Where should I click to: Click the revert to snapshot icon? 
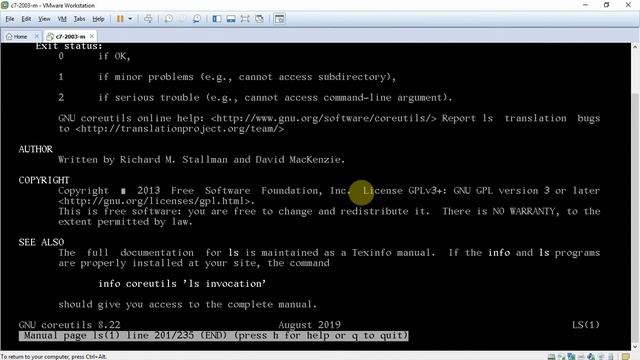point(182,19)
